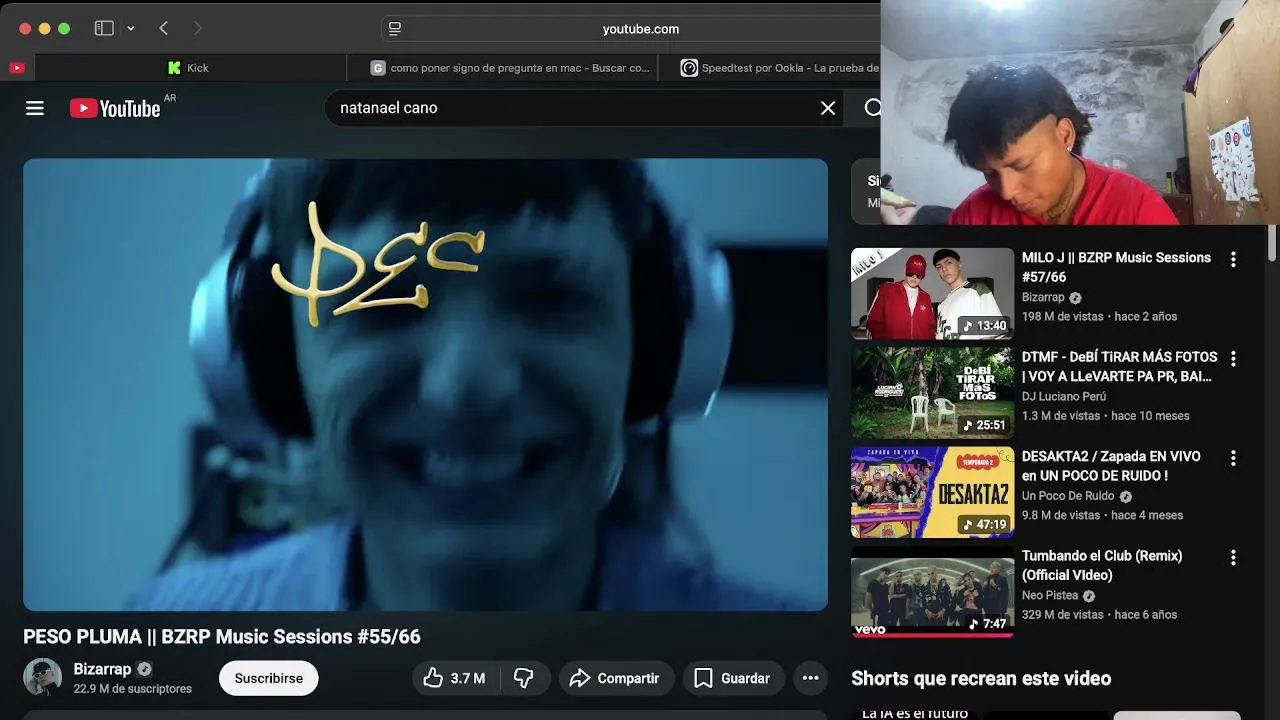Open MILO J || BZRP Music Sessions title

tap(1116, 267)
